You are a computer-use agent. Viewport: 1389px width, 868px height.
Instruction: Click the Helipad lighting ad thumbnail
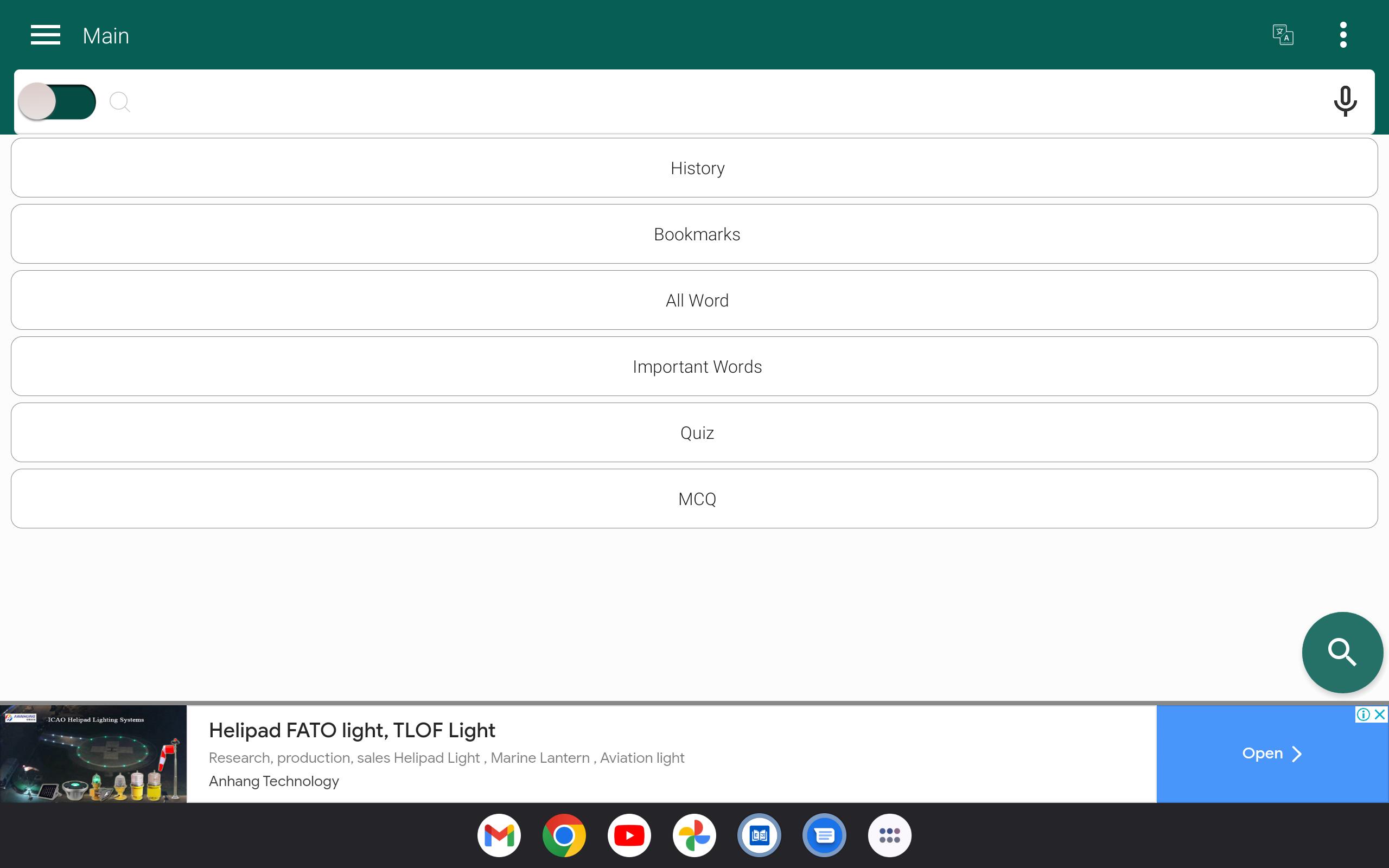click(x=93, y=754)
